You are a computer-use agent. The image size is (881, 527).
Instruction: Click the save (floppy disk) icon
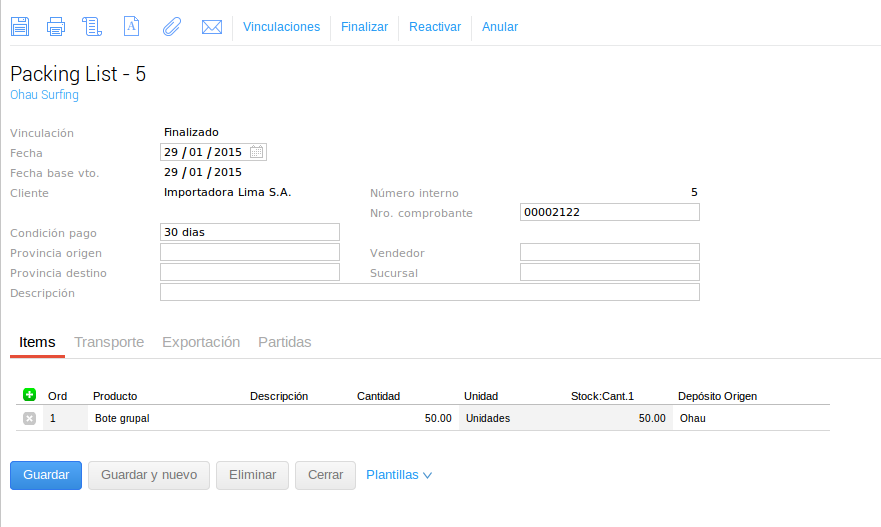click(x=19, y=27)
